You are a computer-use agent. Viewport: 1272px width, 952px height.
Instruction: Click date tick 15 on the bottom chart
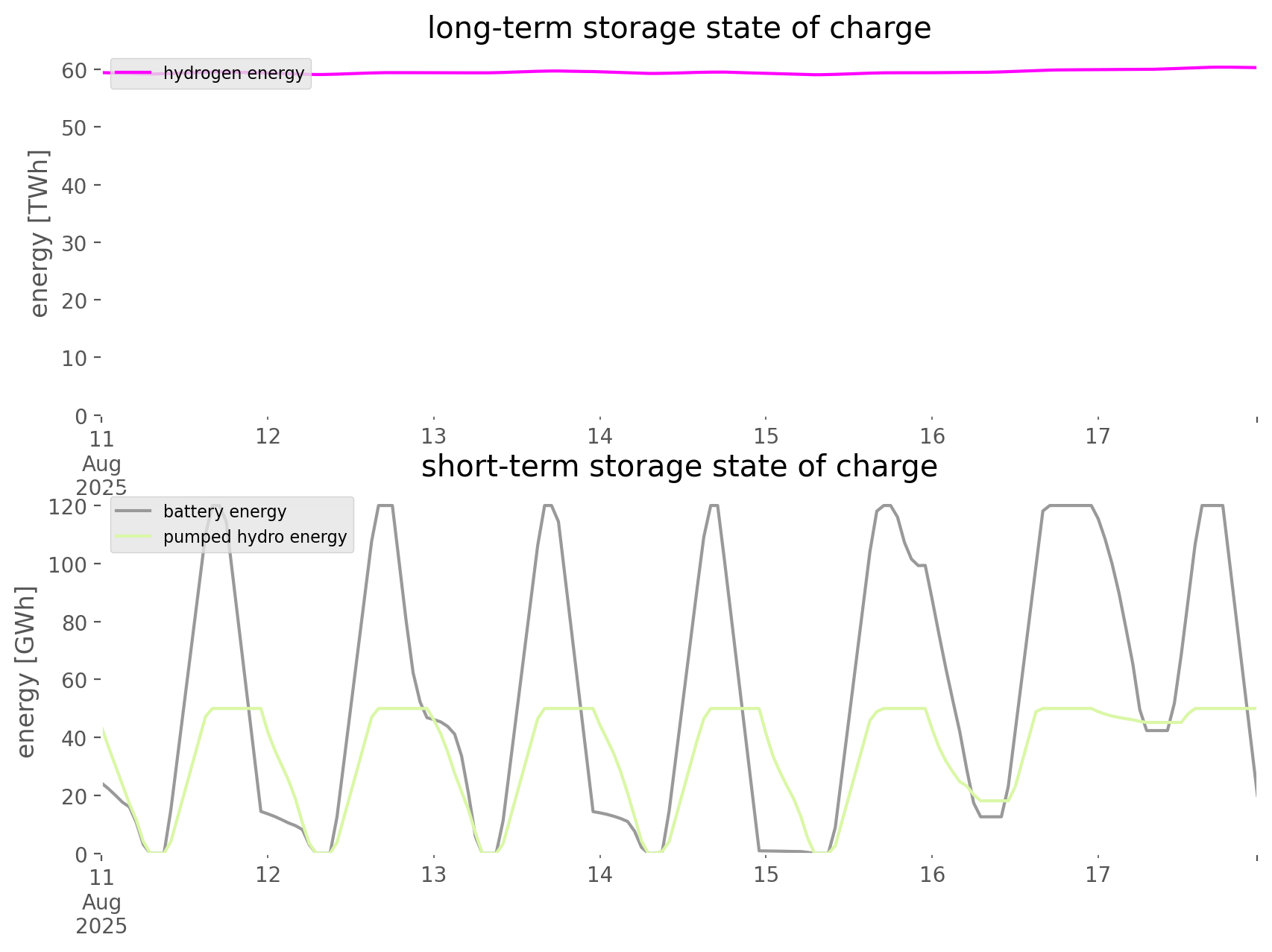coord(766,874)
